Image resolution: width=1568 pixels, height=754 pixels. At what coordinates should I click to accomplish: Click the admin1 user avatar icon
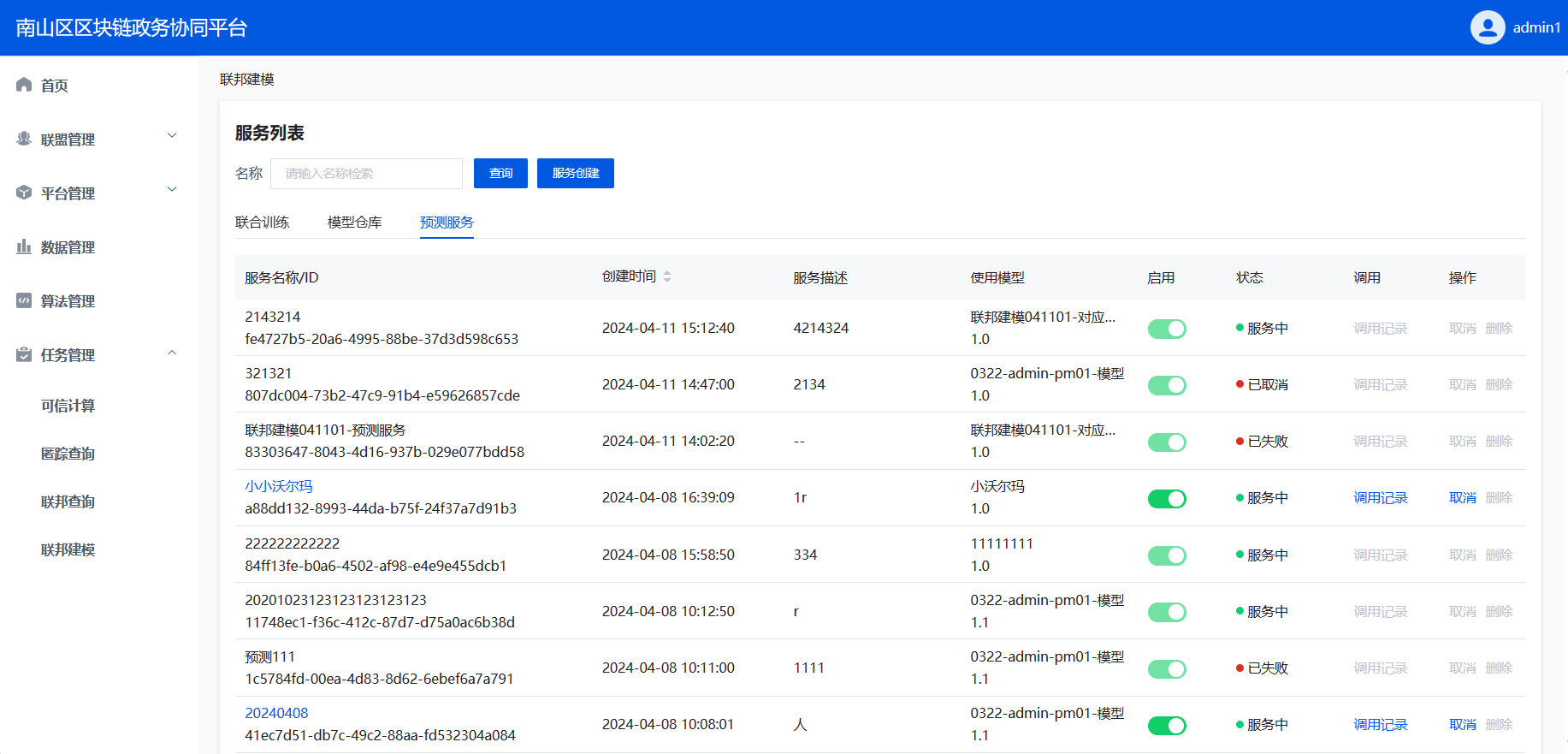click(1488, 27)
